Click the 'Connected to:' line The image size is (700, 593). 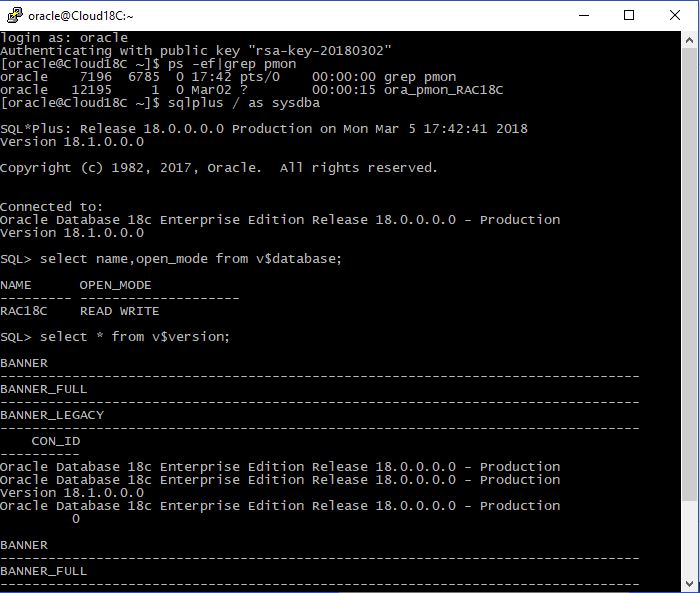tap(51, 207)
